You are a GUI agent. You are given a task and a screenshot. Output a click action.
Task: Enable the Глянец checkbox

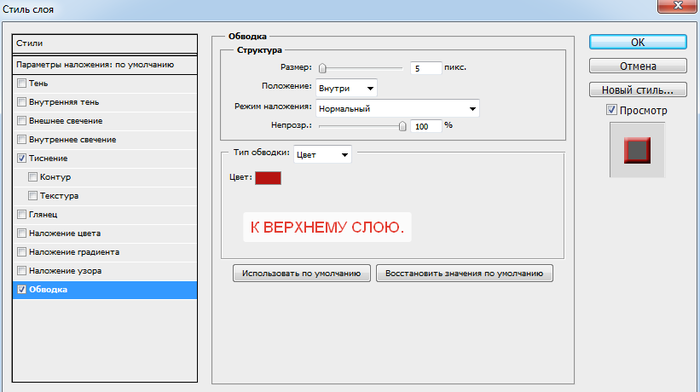tap(21, 214)
